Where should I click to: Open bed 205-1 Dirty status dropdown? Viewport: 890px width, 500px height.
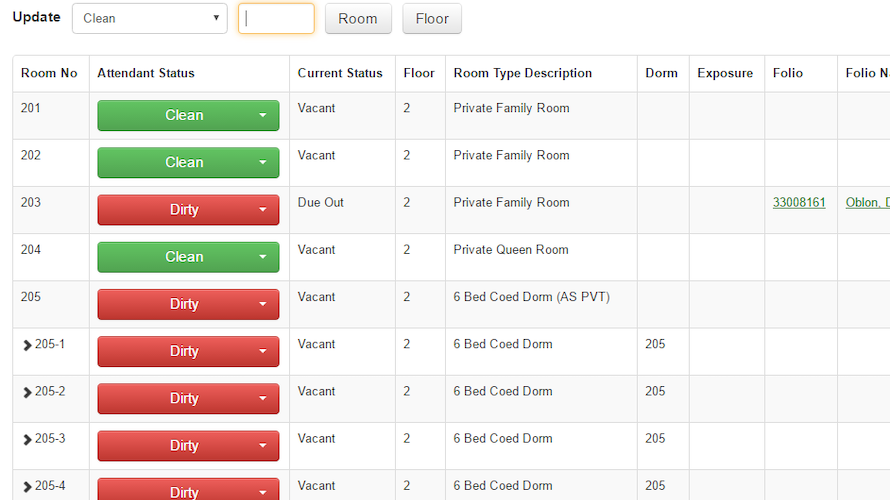[188, 351]
